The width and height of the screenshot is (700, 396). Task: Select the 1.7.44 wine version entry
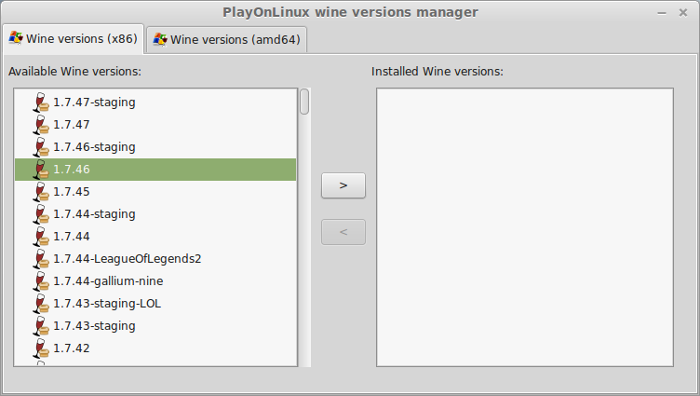coord(155,236)
